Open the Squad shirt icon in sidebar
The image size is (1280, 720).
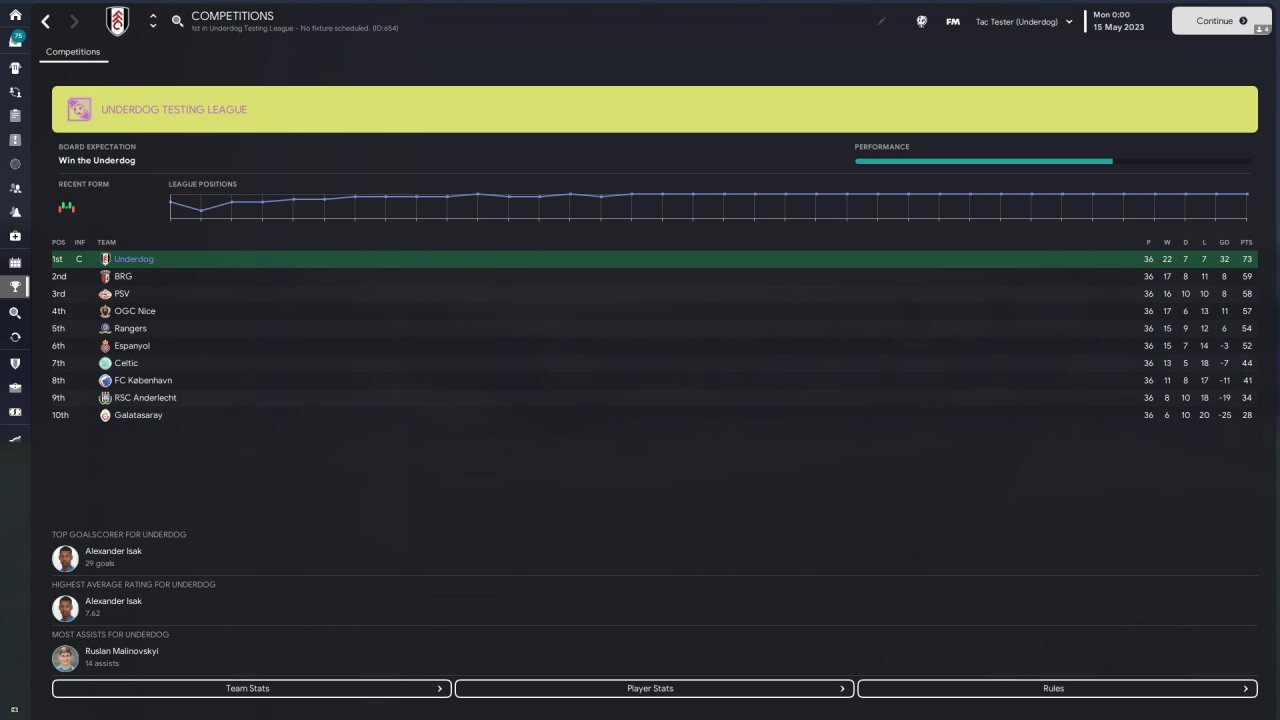15,68
